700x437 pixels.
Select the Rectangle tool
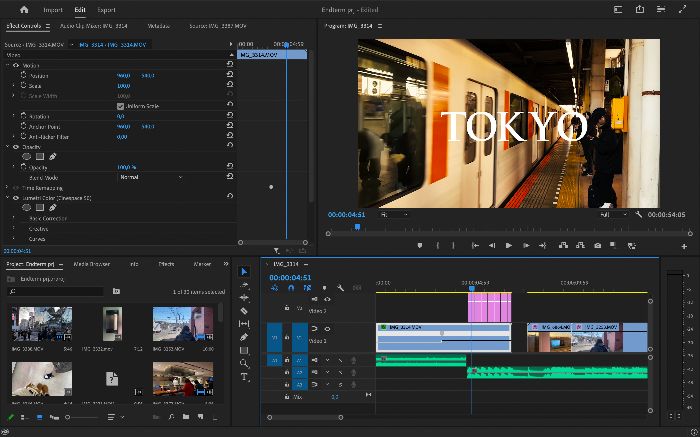244,350
